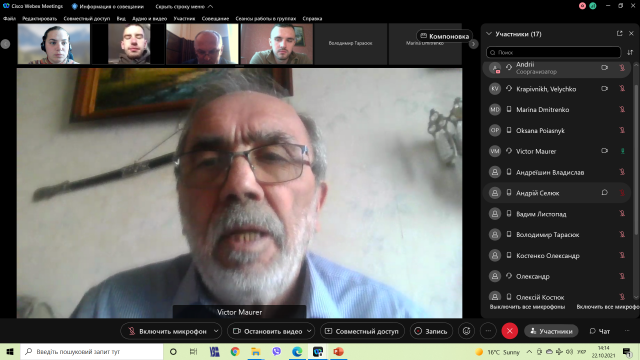Image resolution: width=640 pixels, height=360 pixels.
Task: Open more options ellipsis button
Action: tap(488, 331)
